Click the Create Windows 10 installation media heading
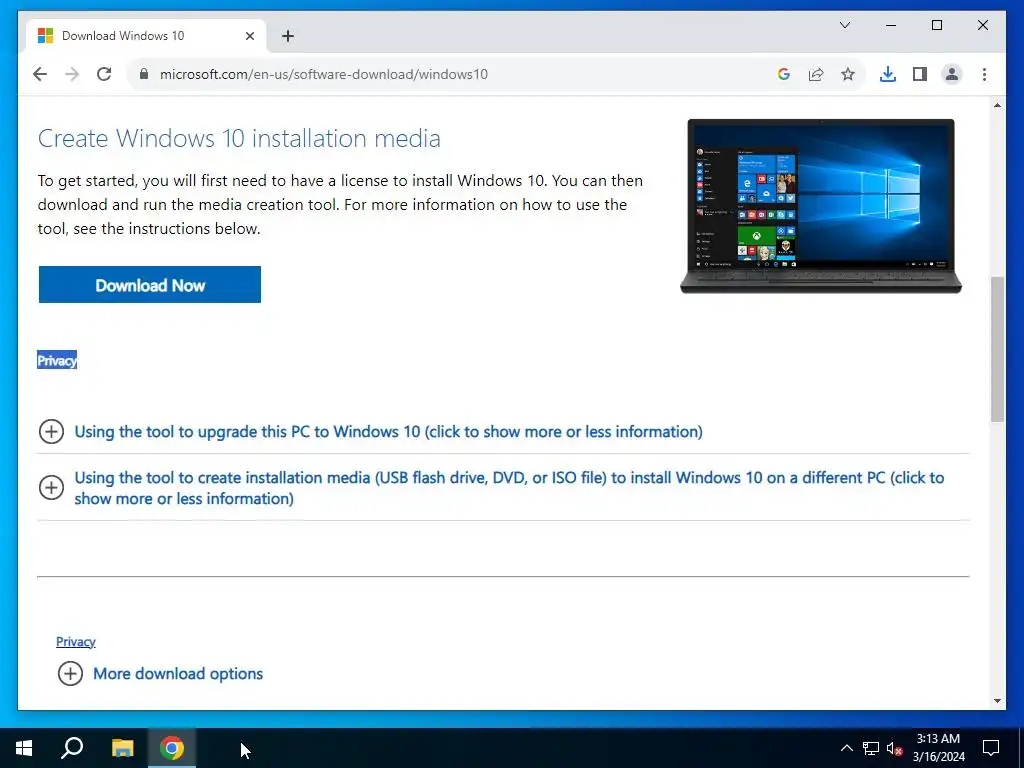Viewport: 1024px width, 768px height. [x=239, y=138]
